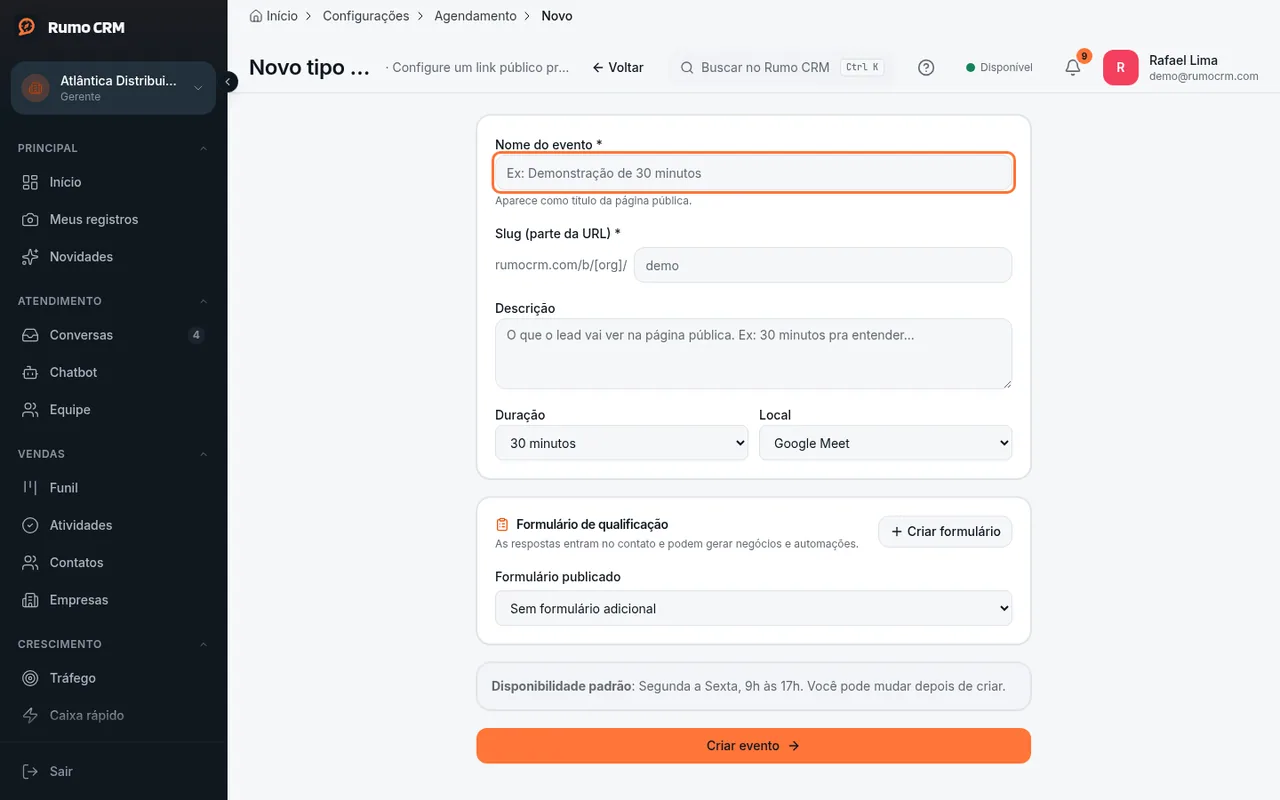Collapse the CRESCIMENTO section
This screenshot has height=800, width=1280.
pos(203,644)
